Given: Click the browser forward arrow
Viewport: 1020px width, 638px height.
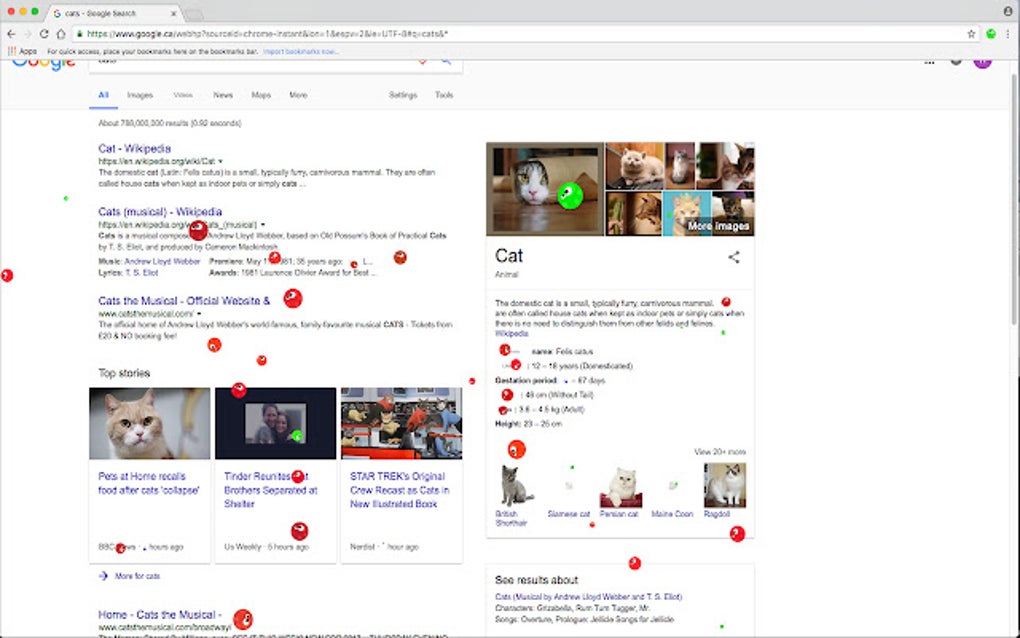Looking at the screenshot, I should tap(28, 32).
